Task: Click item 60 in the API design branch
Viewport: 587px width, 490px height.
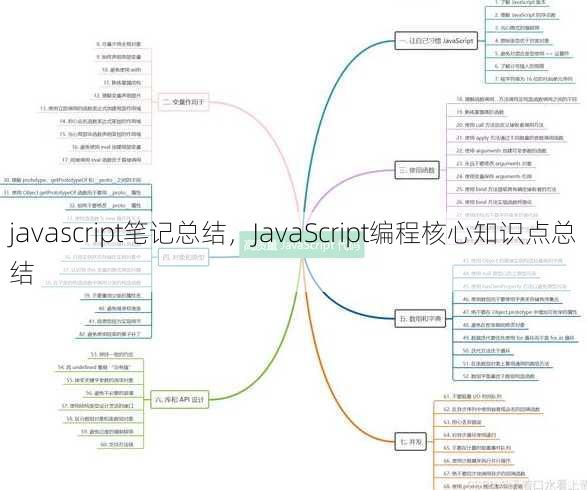Action: click(117, 445)
